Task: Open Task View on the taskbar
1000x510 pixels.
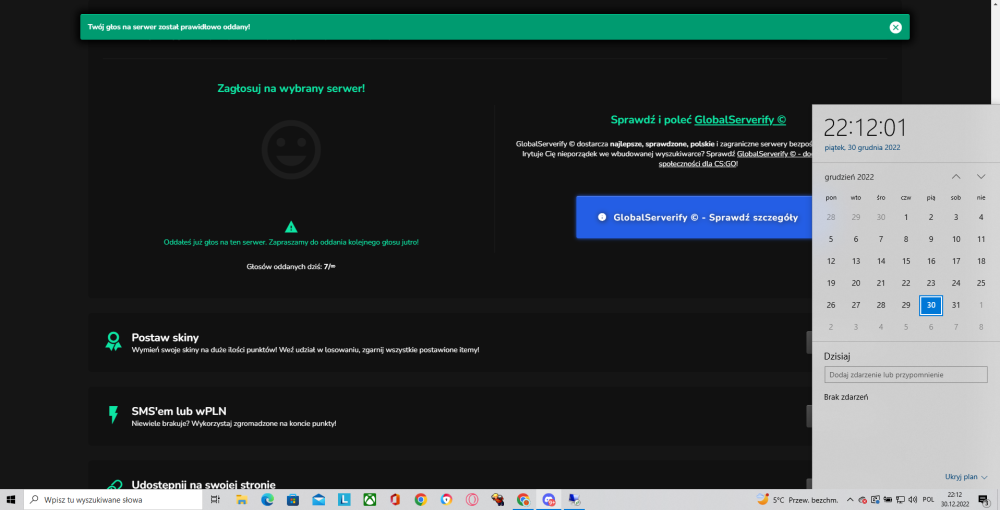Action: (216, 500)
